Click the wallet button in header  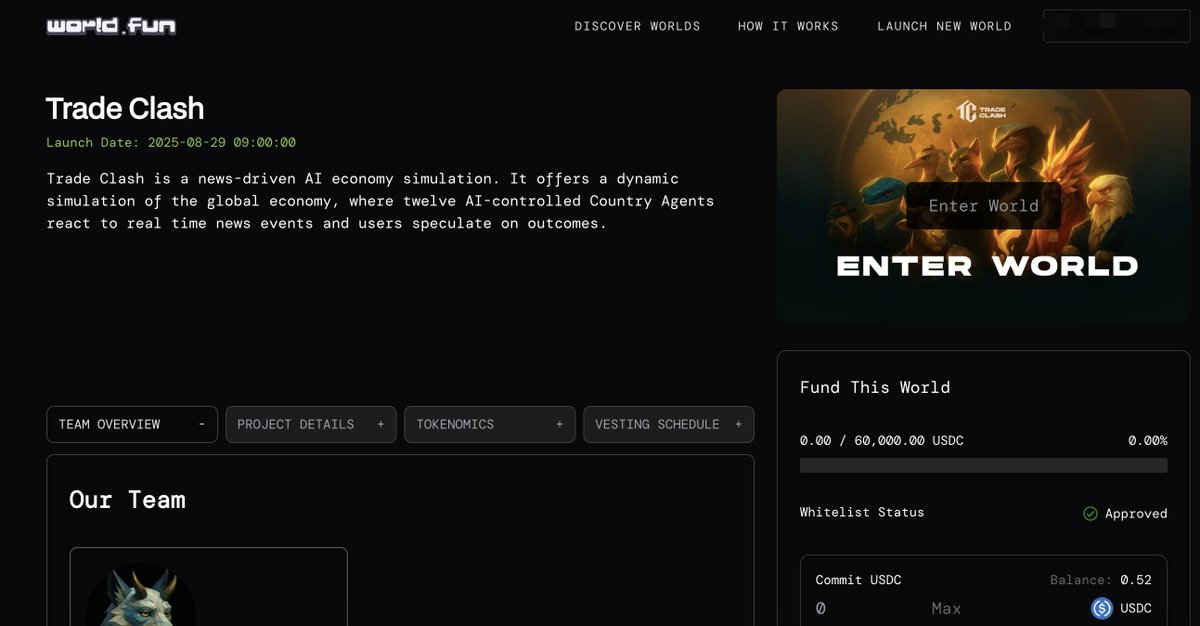pos(1116,26)
